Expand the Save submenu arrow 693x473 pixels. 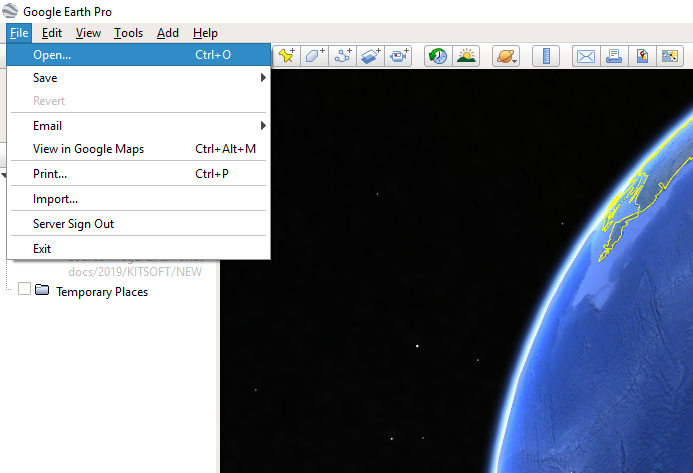[x=263, y=78]
